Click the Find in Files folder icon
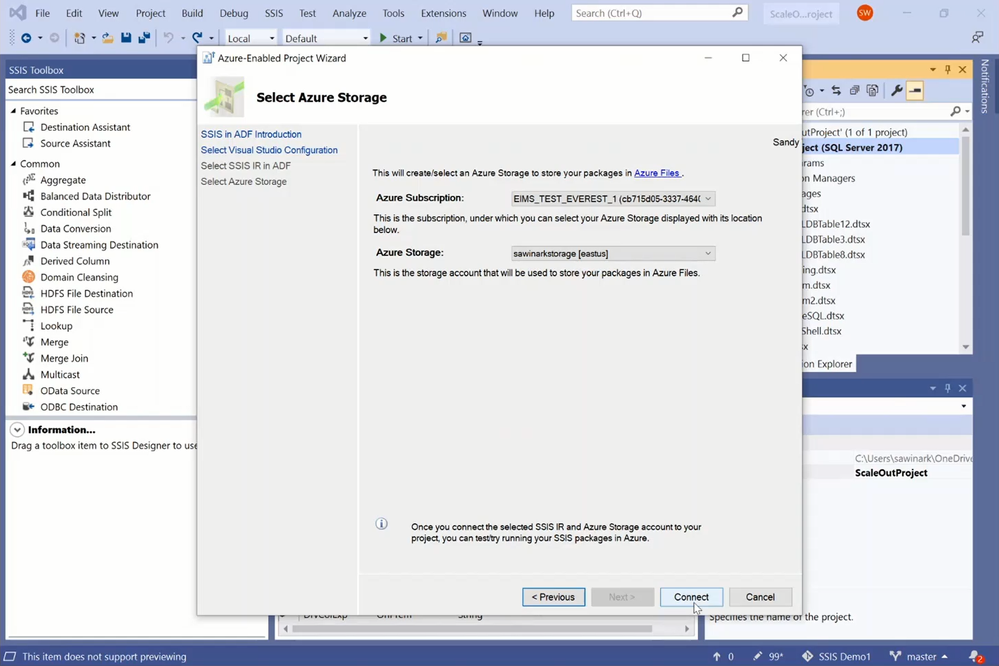Image resolution: width=999 pixels, height=666 pixels. pos(440,38)
